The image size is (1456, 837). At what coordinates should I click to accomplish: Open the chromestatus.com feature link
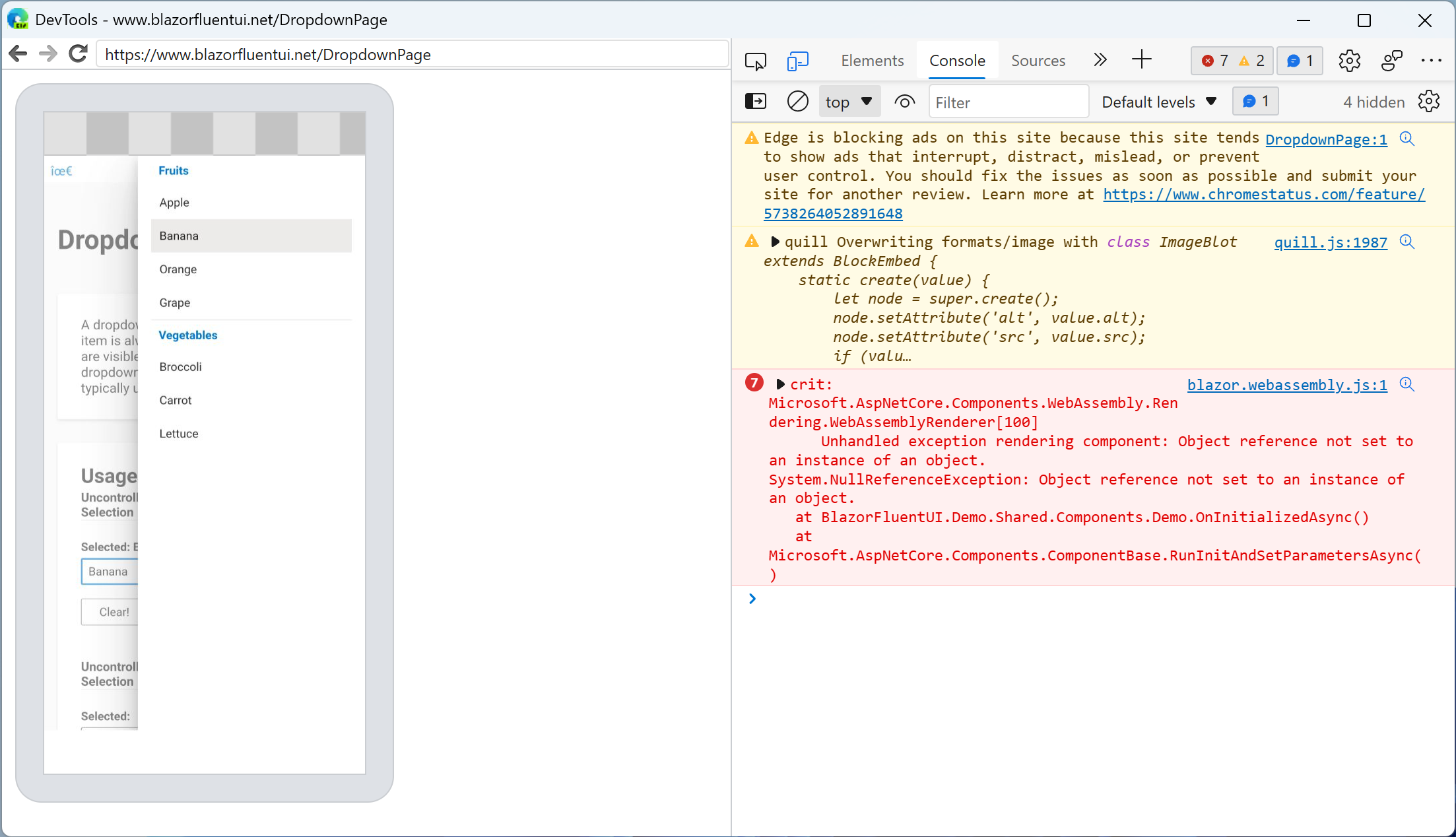click(1263, 194)
